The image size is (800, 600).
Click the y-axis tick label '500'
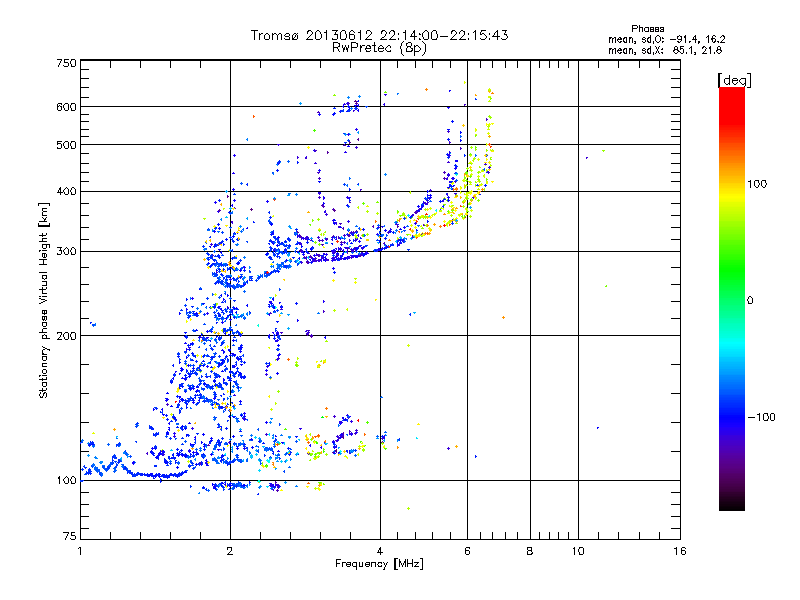[66, 145]
